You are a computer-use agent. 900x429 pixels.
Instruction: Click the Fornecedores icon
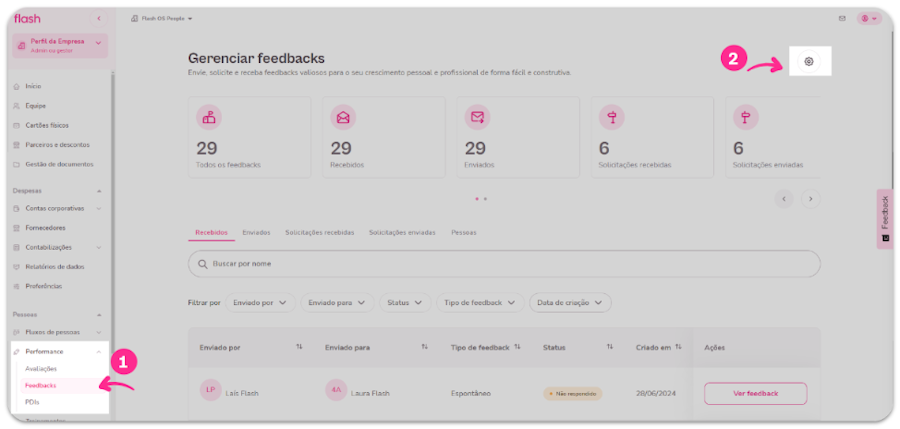(17, 228)
